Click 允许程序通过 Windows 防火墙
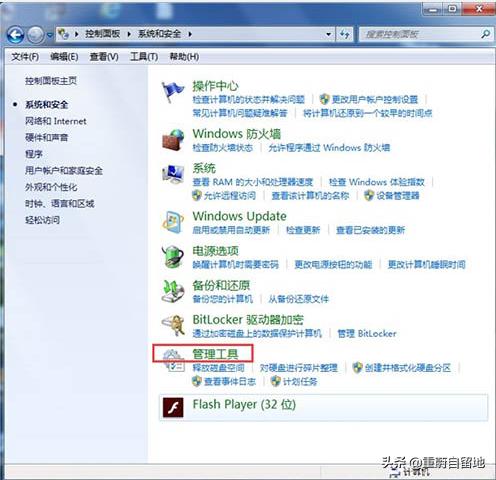This screenshot has height=480, width=496. [x=329, y=147]
